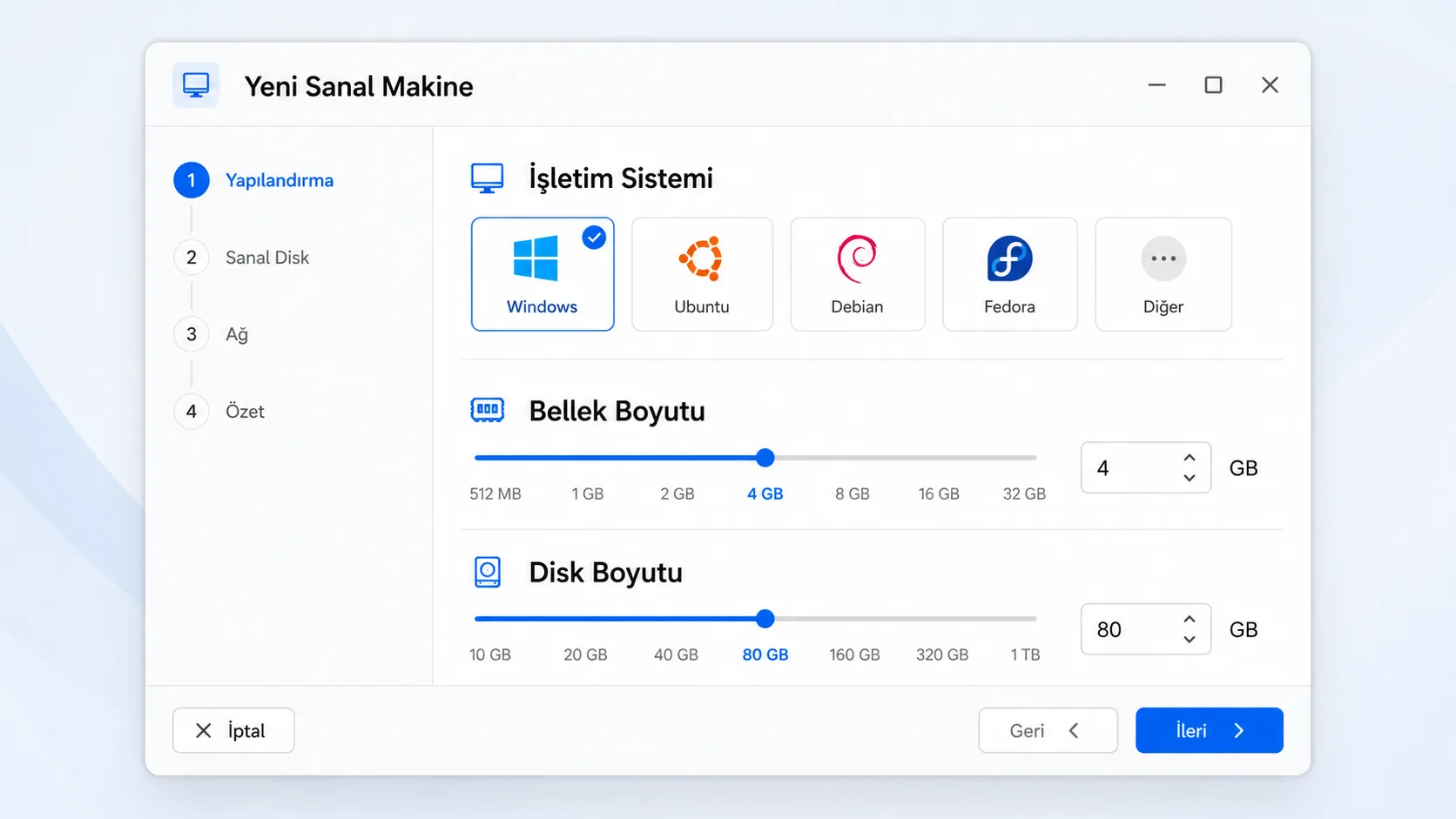Image resolution: width=1456 pixels, height=819 pixels.
Task: Decrease disk size with down arrow
Action: point(1190,639)
